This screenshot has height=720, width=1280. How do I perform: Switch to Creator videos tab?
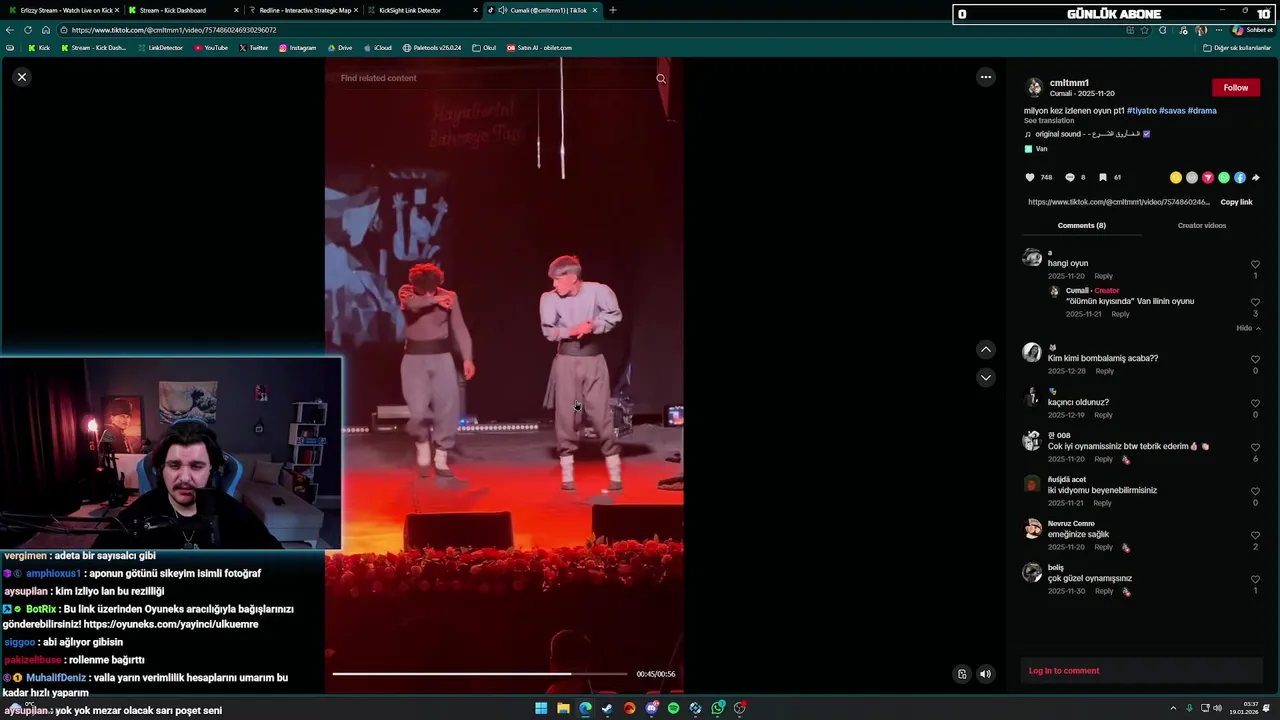click(1202, 226)
